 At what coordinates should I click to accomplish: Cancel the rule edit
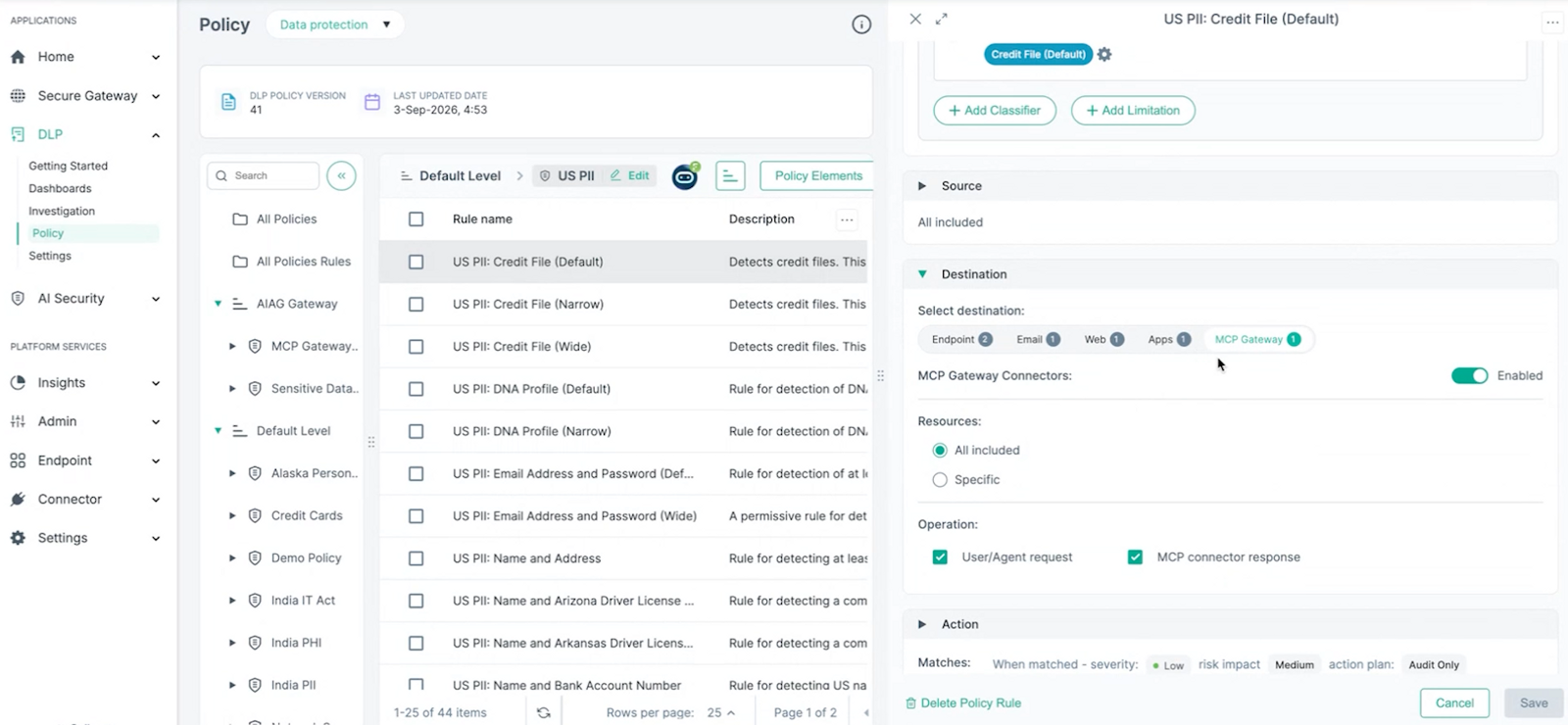[1454, 703]
